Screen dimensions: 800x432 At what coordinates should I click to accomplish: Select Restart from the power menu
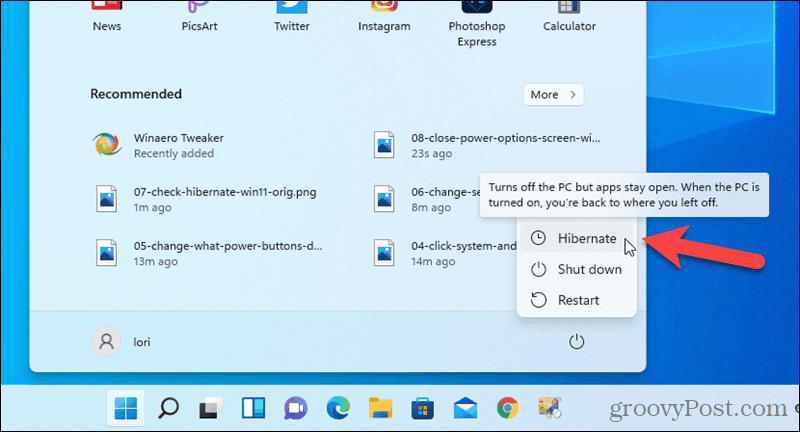pyautogui.click(x=576, y=300)
